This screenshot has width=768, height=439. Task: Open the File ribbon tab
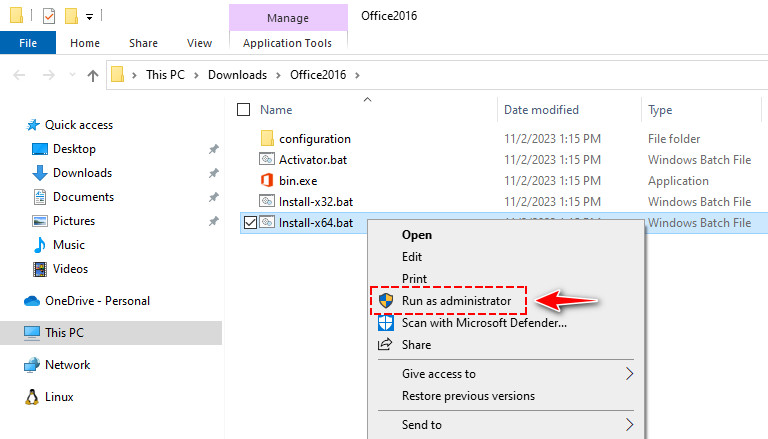tap(28, 43)
